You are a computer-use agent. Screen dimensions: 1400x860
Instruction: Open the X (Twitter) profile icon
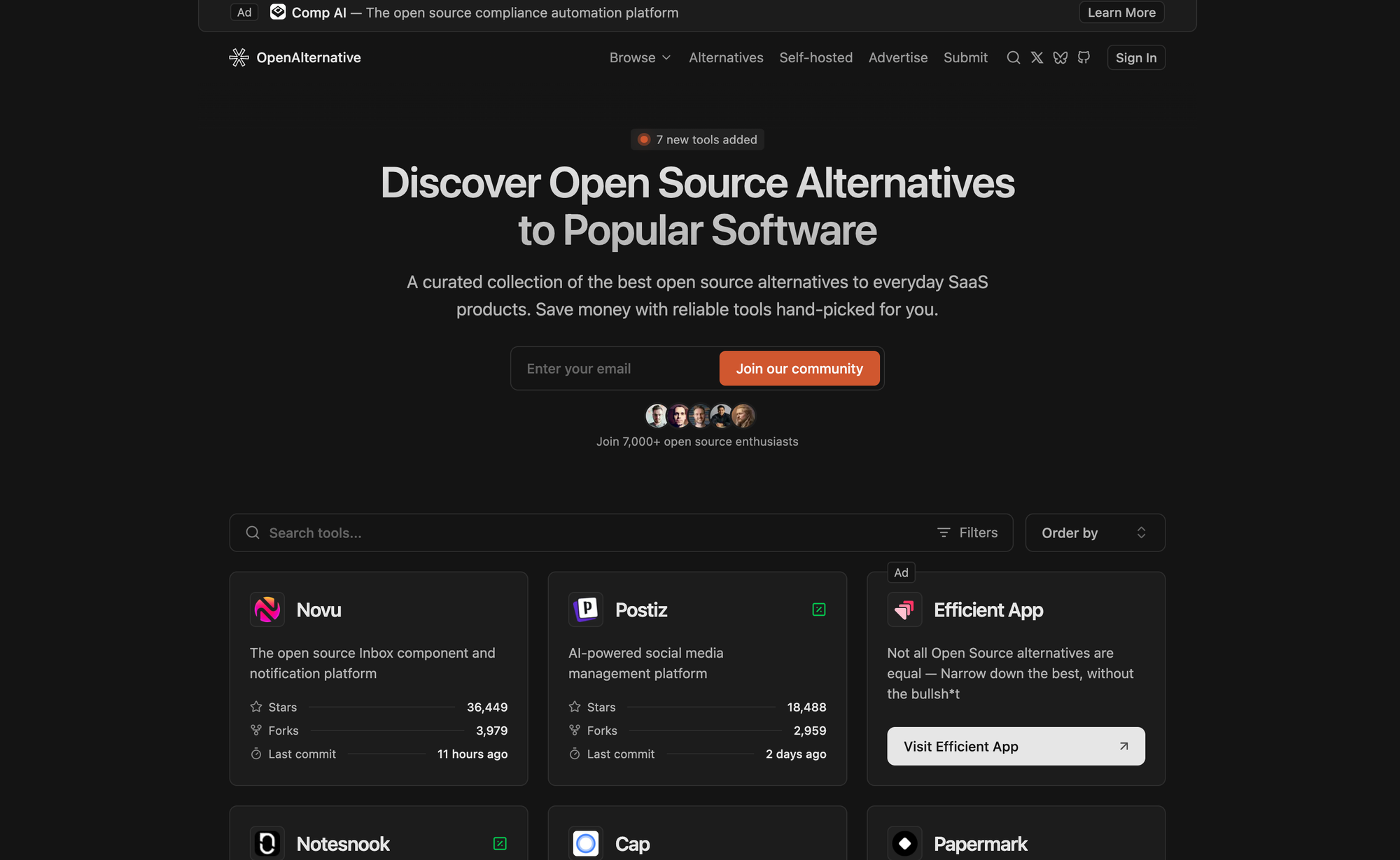click(x=1037, y=57)
